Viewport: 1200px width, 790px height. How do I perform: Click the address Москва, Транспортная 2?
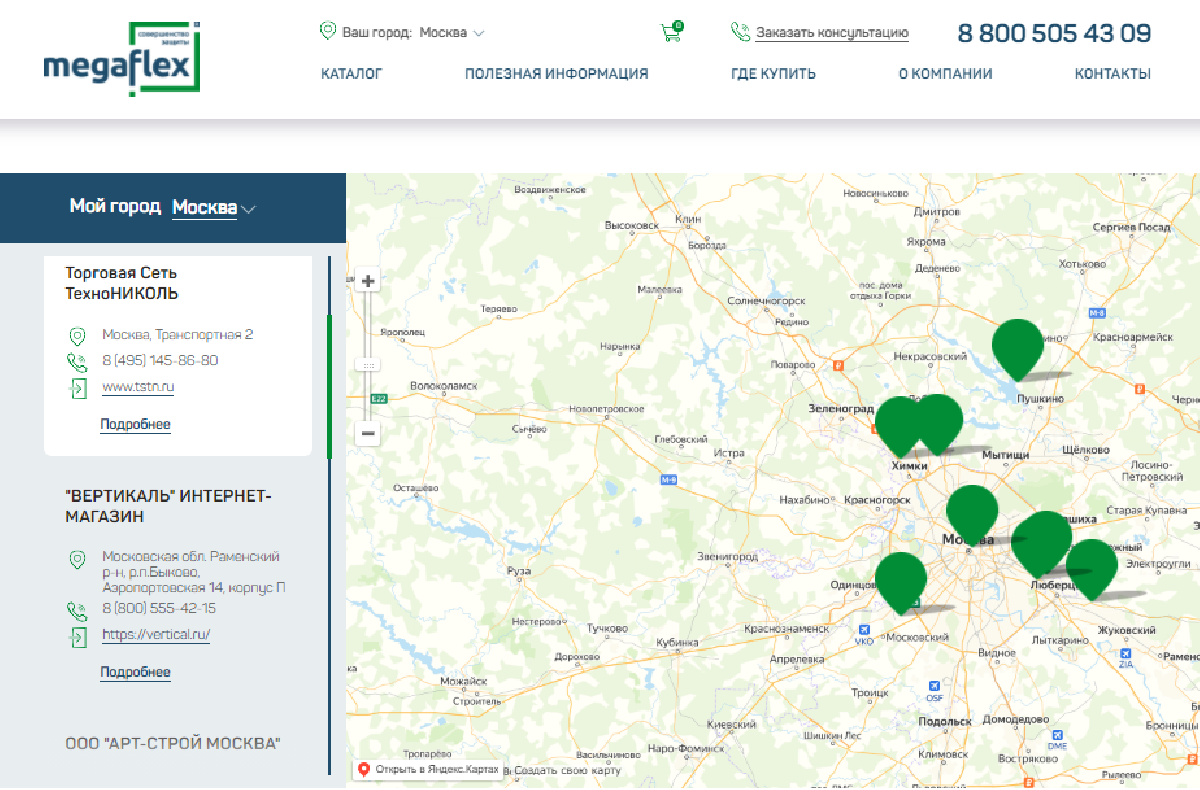coord(178,335)
